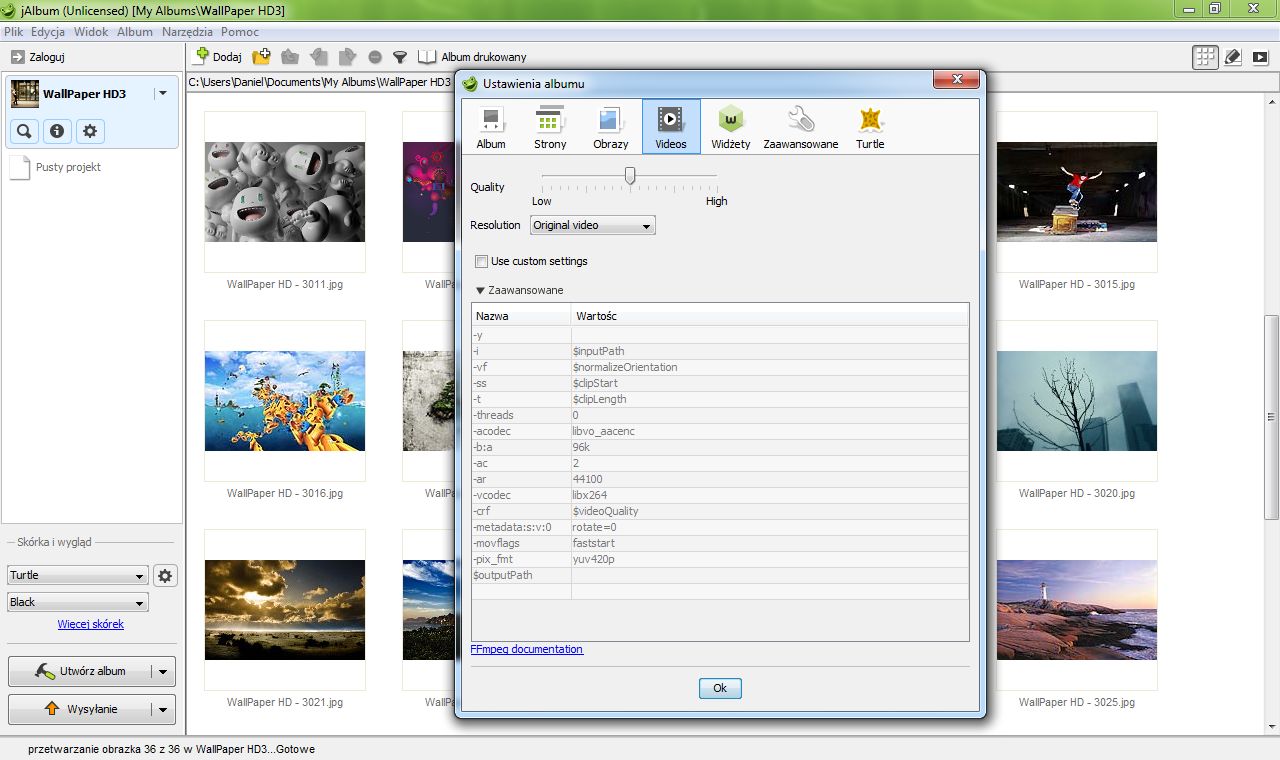Open the Pomoc menu
This screenshot has height=760, width=1280.
pos(240,32)
